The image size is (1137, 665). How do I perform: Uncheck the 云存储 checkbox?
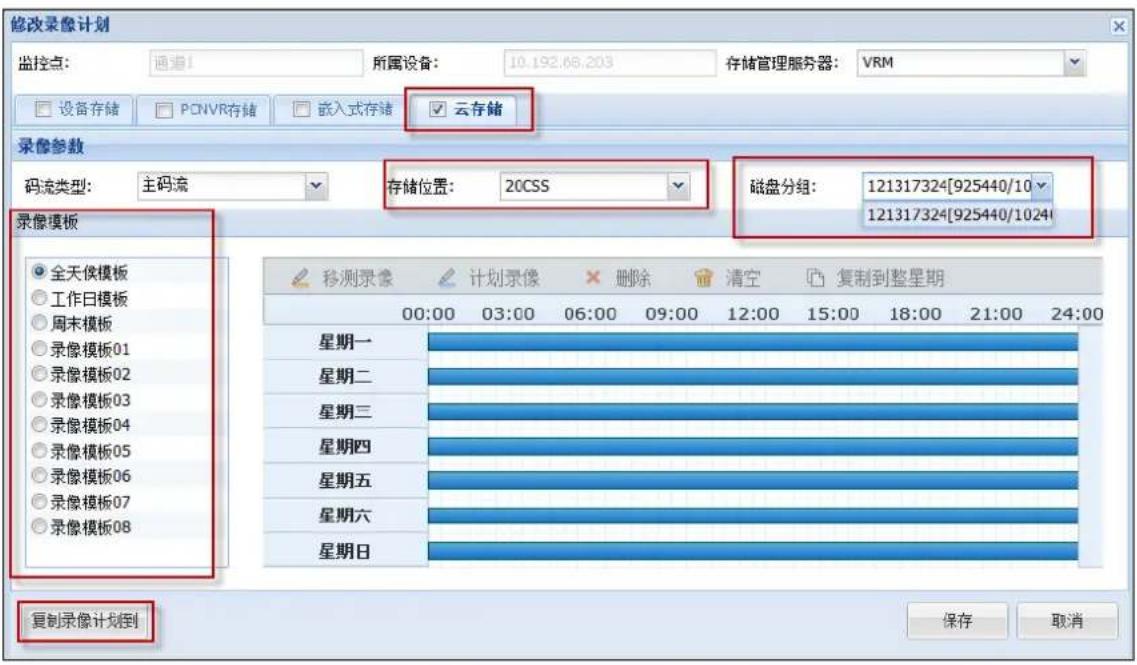437,110
